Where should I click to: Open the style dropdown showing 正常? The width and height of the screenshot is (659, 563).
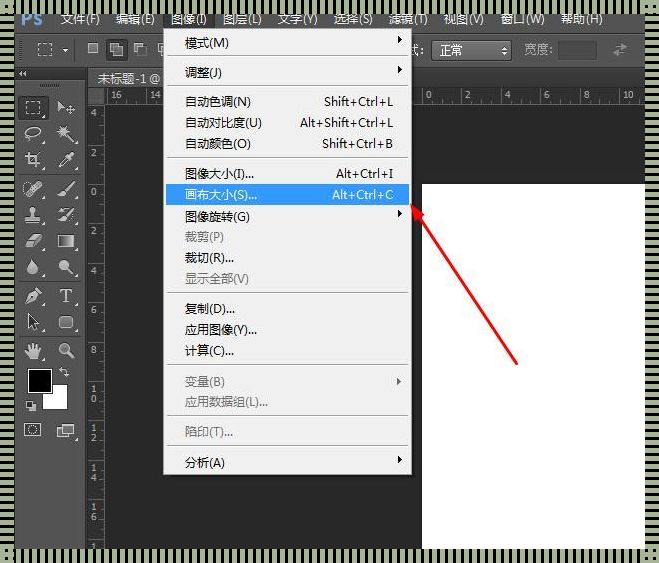[x=471, y=51]
